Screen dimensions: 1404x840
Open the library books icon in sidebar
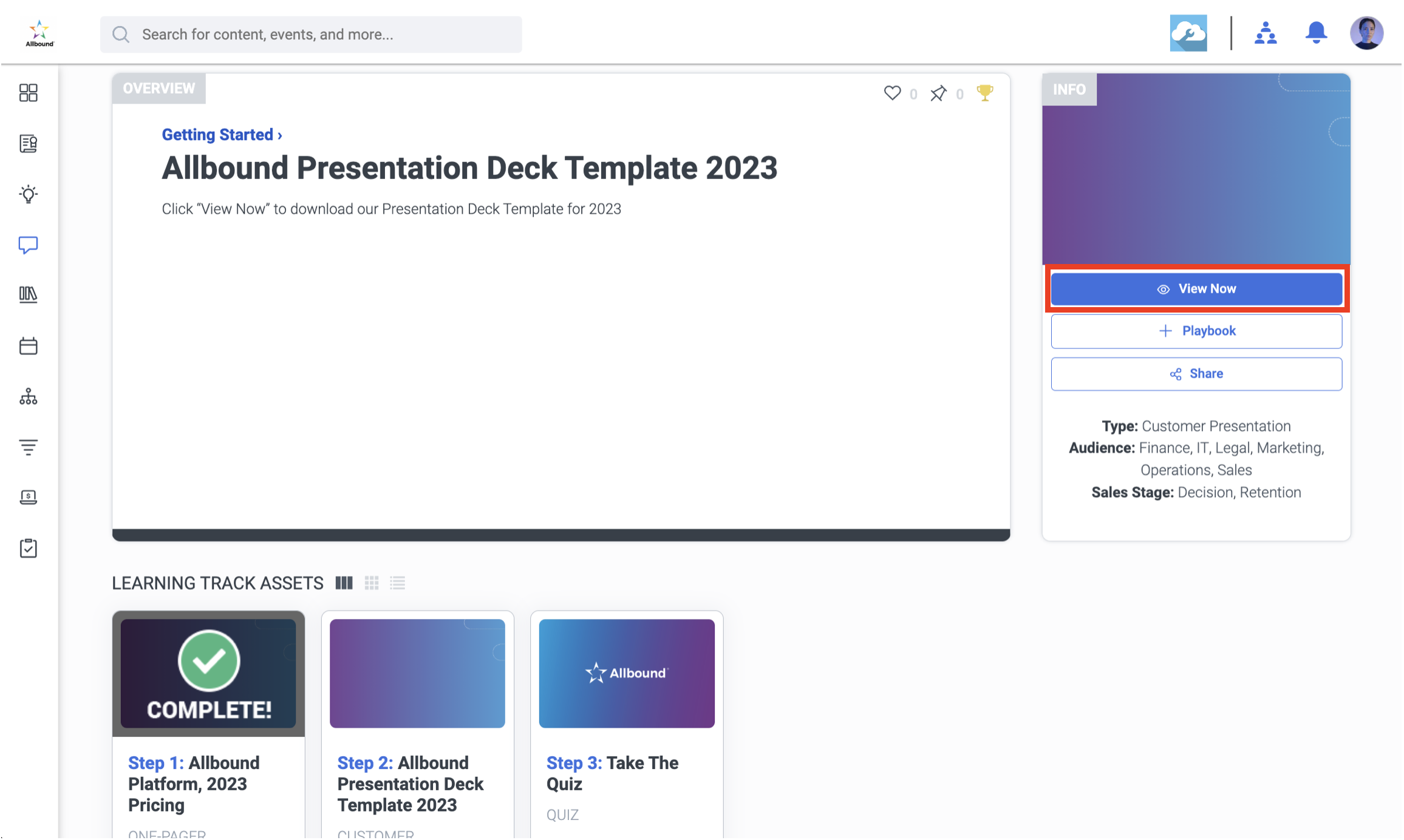29,295
